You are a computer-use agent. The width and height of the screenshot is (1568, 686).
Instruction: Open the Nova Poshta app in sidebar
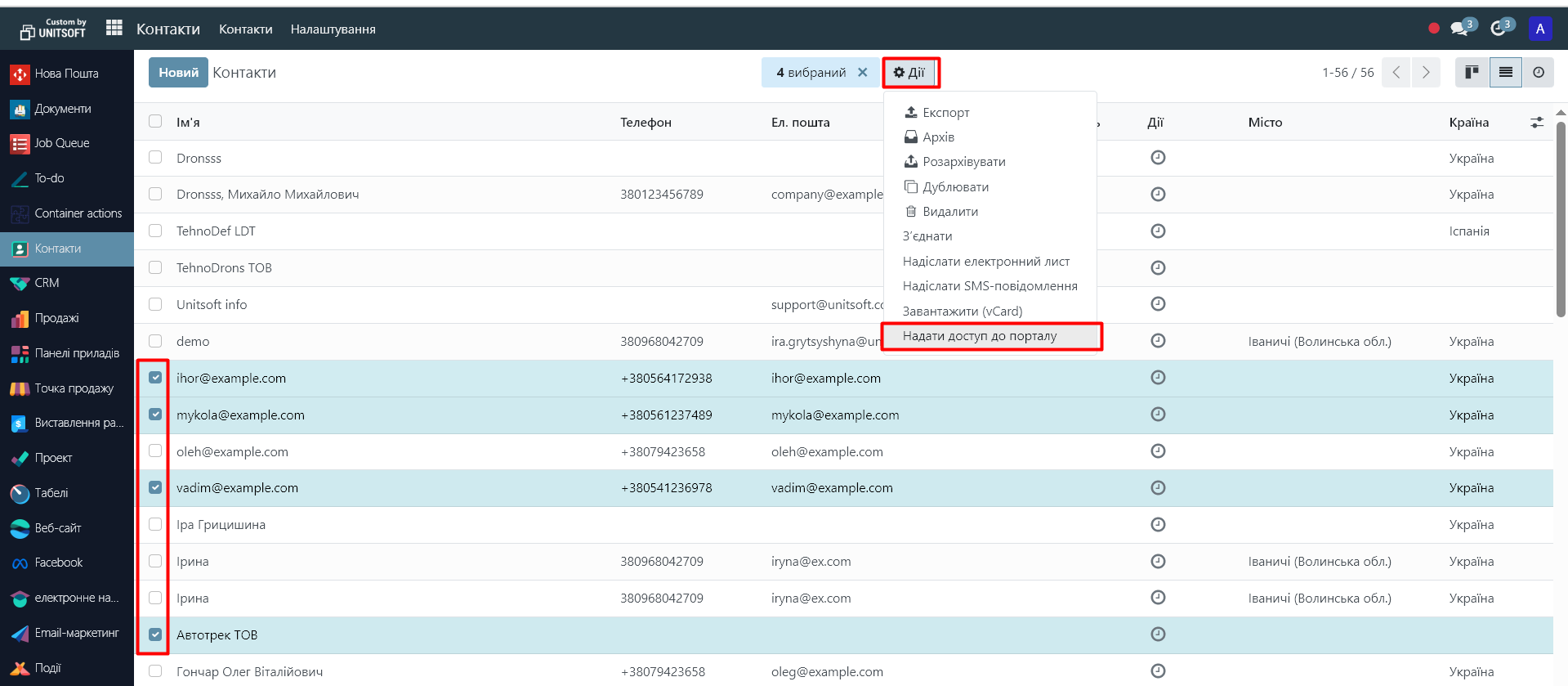66,74
